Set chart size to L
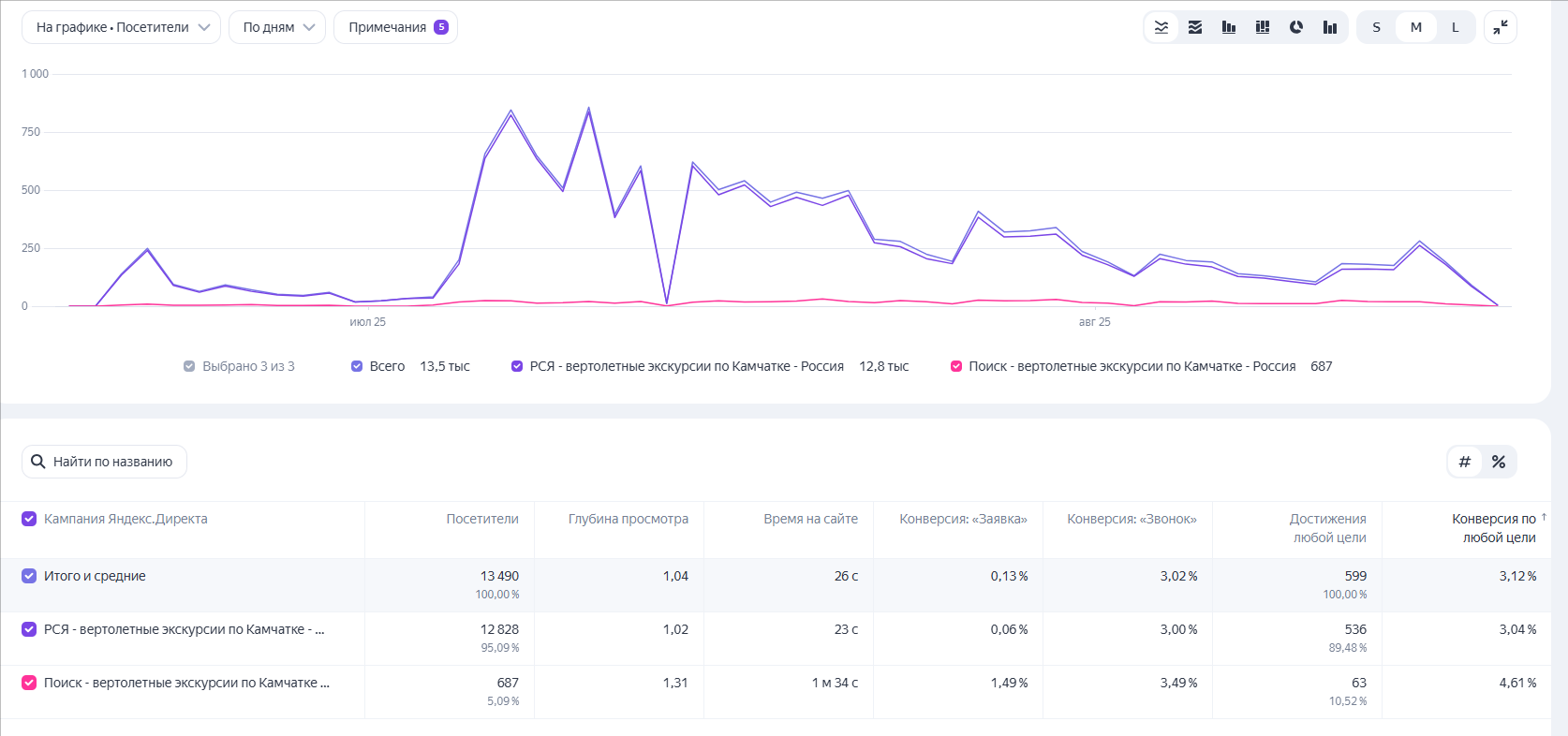This screenshot has width=1568, height=736. [1455, 27]
